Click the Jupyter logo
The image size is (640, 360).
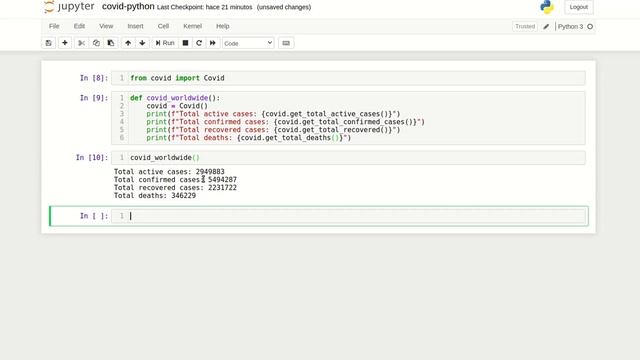tap(69, 7)
